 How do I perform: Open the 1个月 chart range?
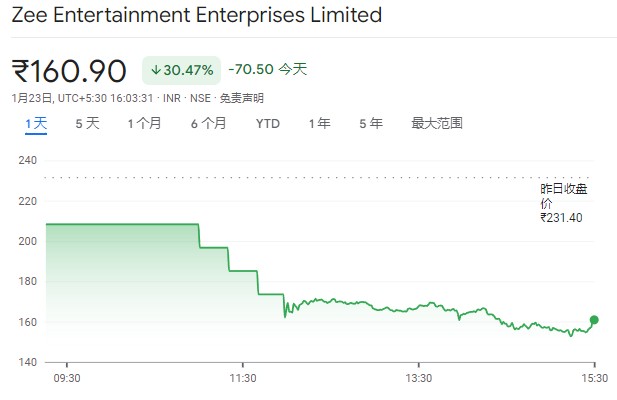(x=144, y=124)
